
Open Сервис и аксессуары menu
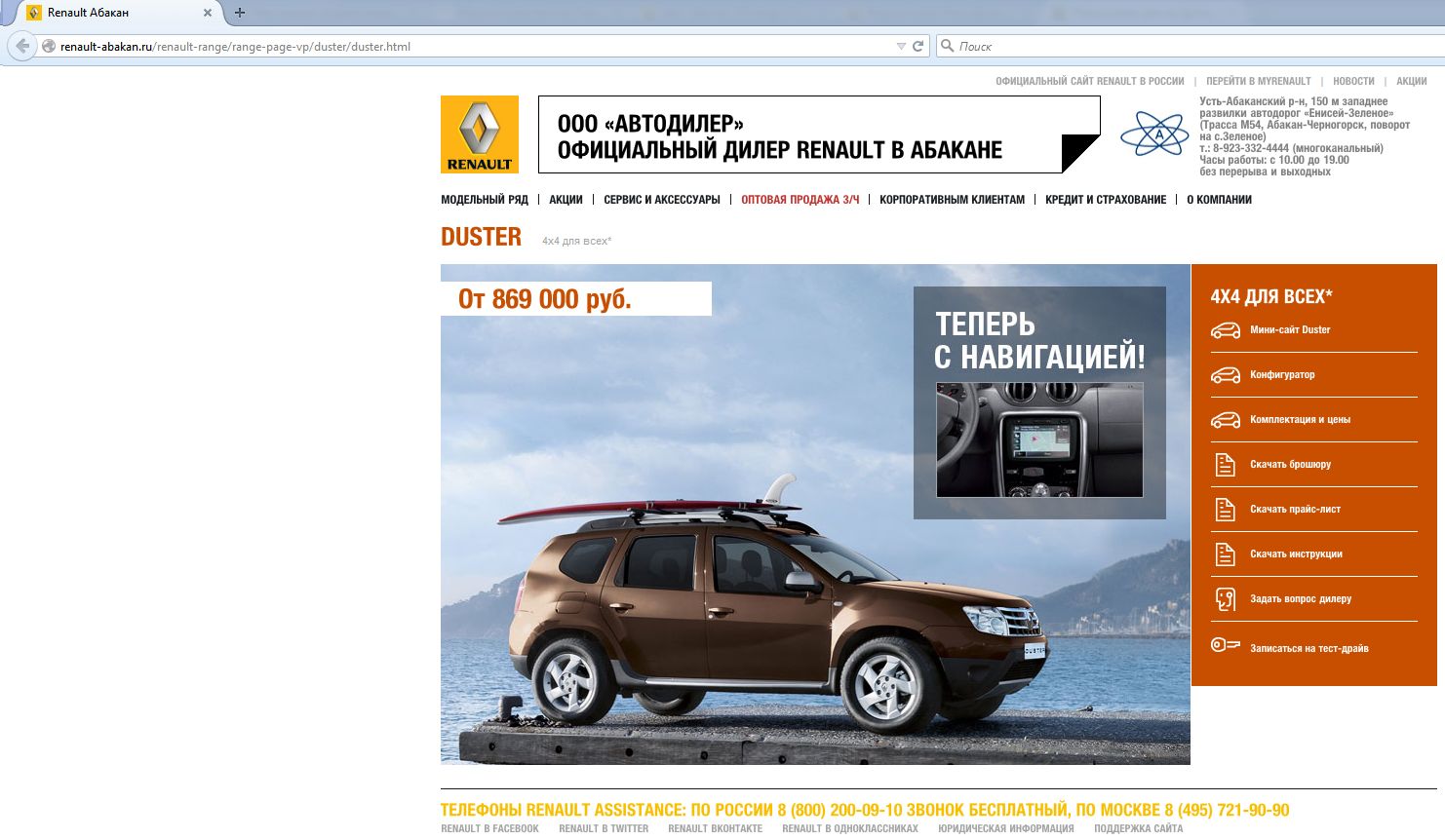coord(662,200)
